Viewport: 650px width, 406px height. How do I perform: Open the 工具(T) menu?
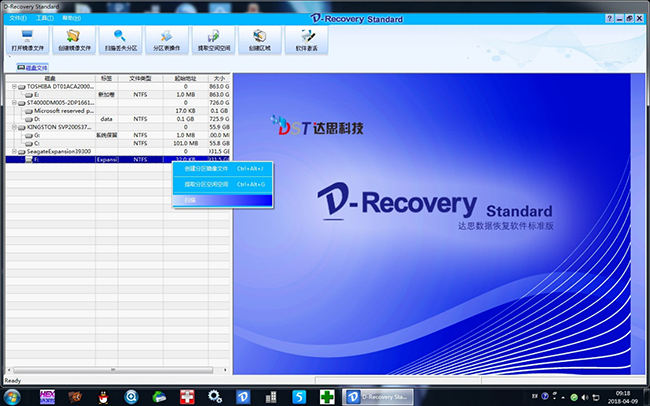pos(44,18)
